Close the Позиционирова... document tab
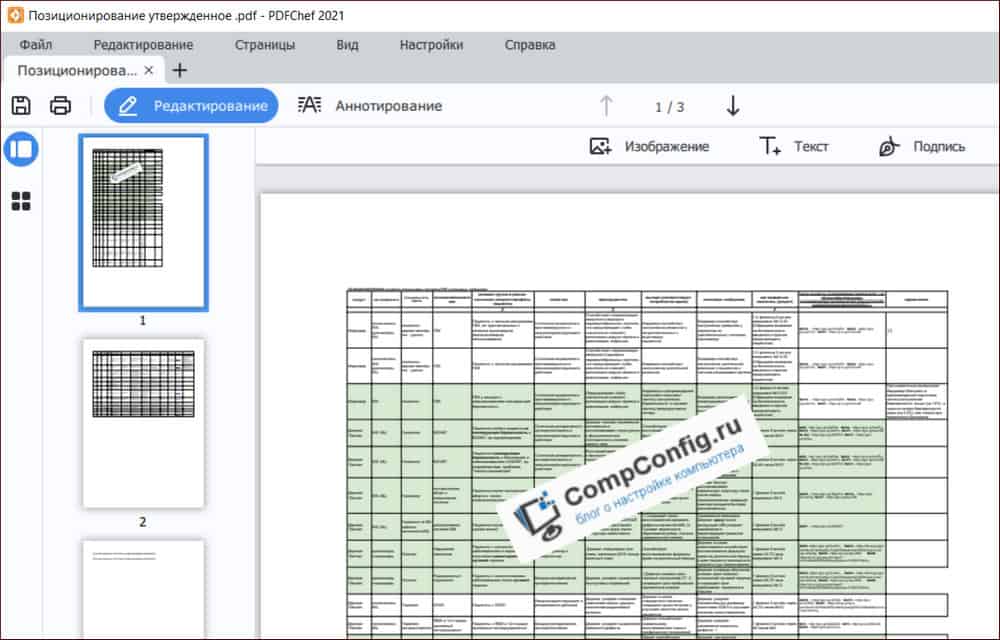This screenshot has width=1000, height=640. 149,70
